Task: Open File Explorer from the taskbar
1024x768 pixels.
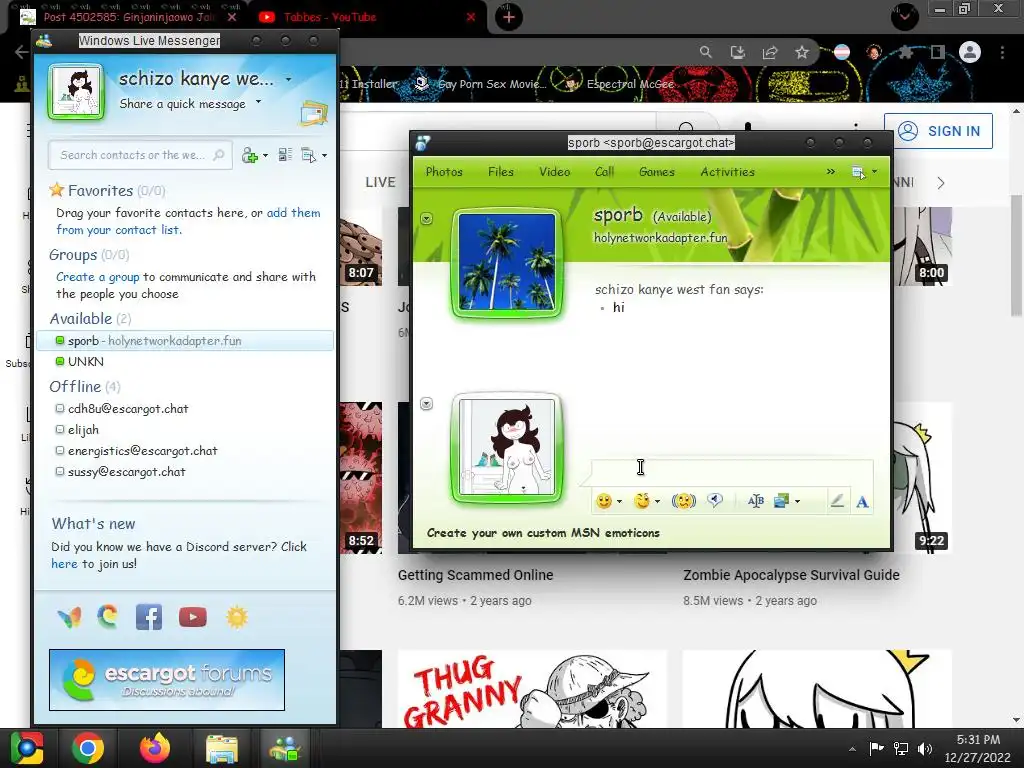Action: click(222, 748)
